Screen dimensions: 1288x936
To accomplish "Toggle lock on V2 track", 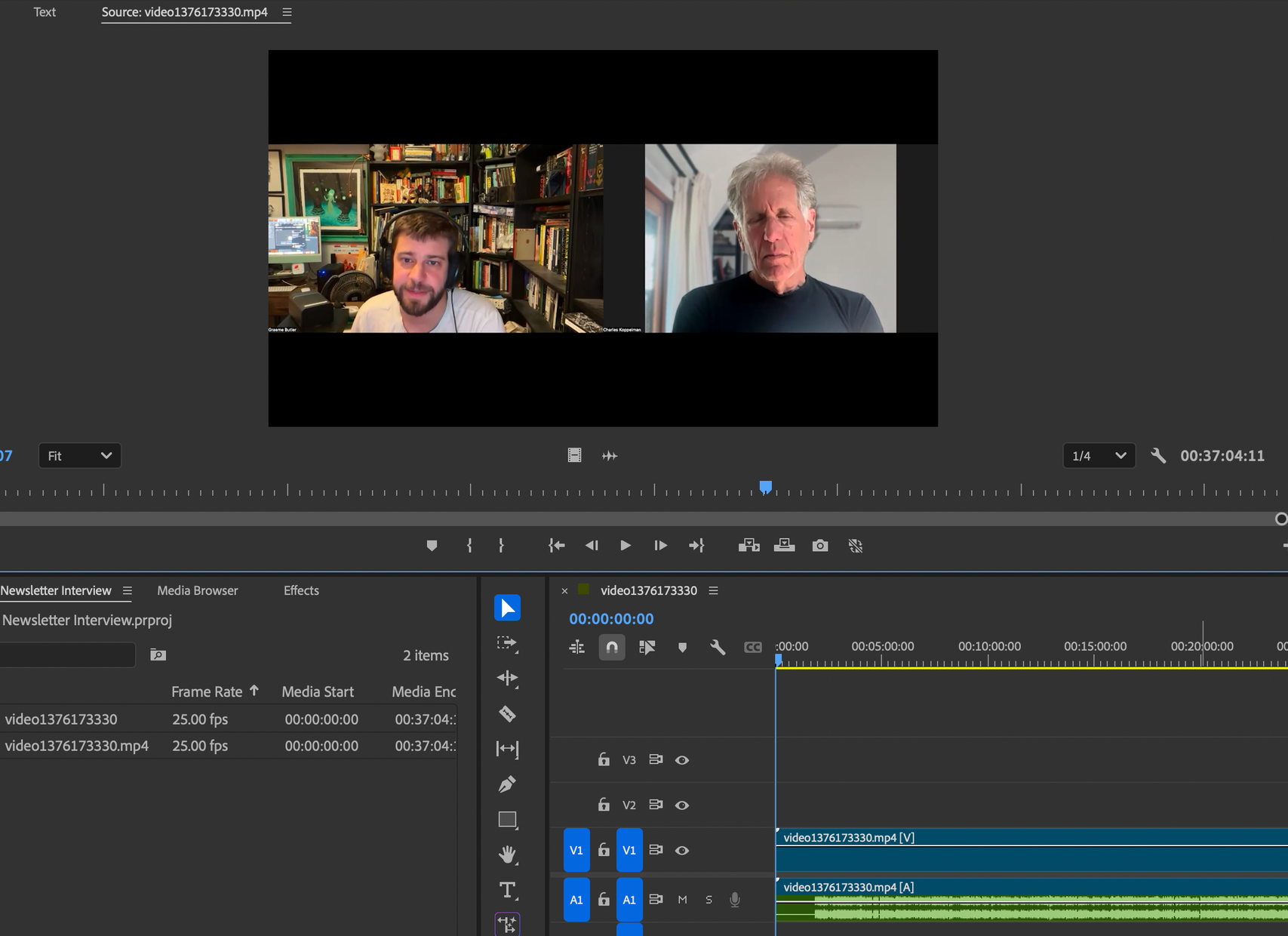I will pos(604,805).
